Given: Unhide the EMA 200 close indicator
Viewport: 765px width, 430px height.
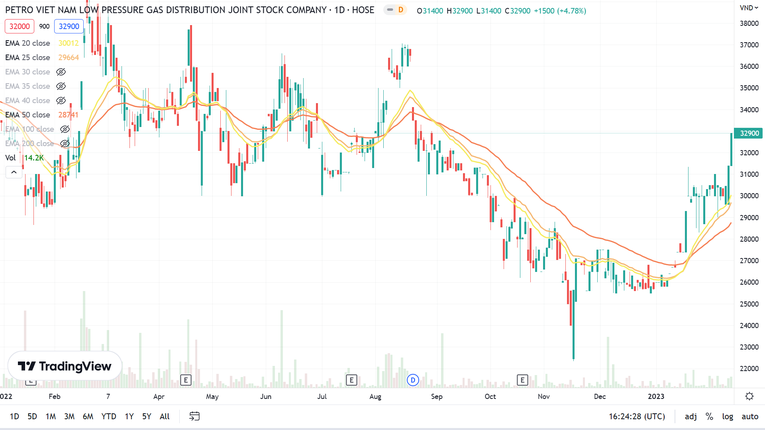Looking at the screenshot, I should 65,143.
